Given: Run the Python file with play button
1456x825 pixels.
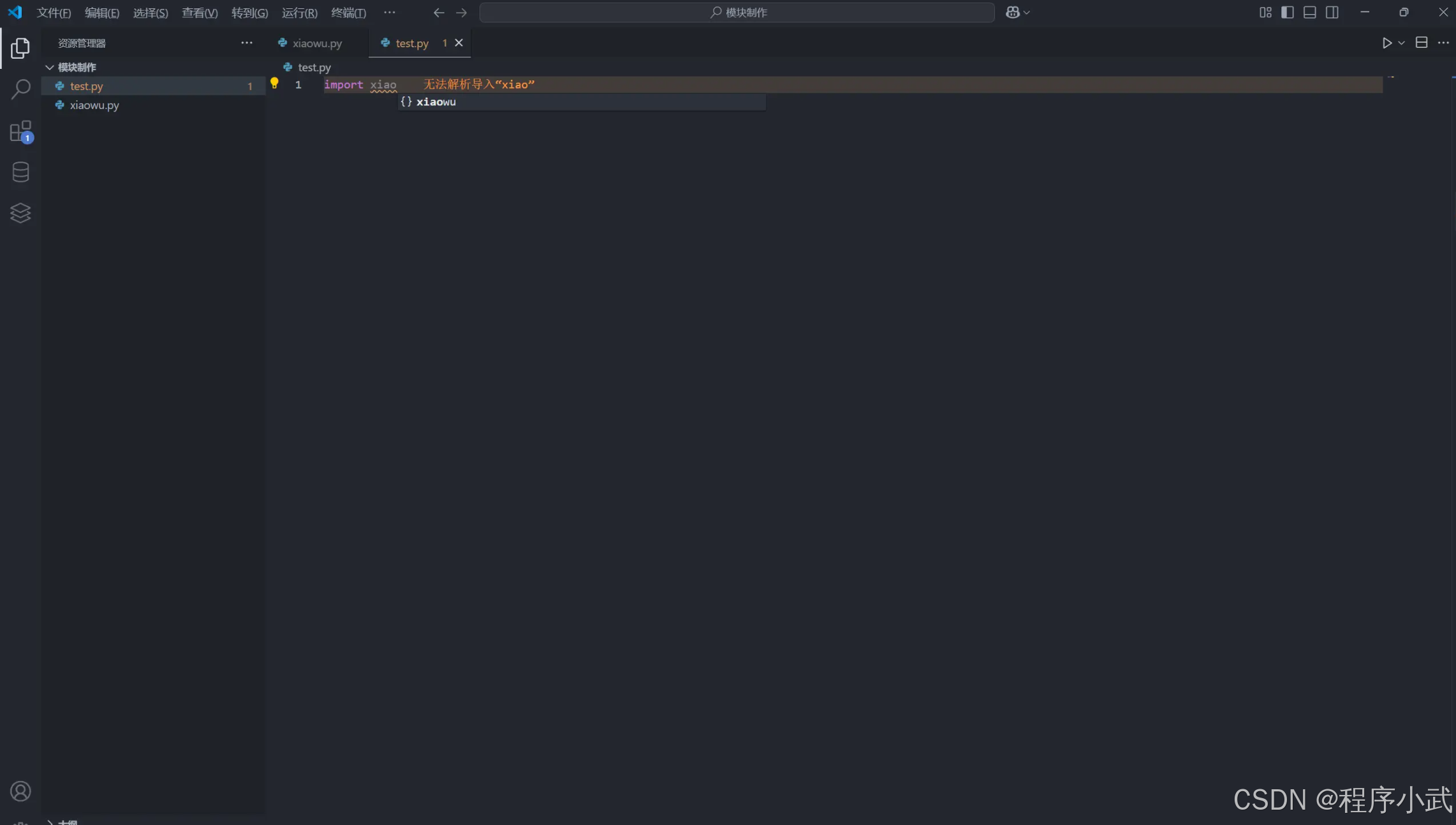Looking at the screenshot, I should pyautogui.click(x=1386, y=43).
